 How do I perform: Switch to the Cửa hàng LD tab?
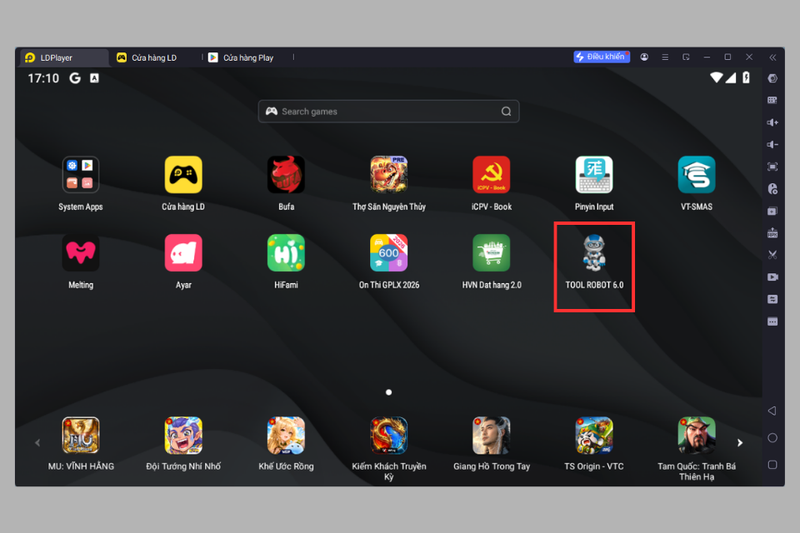155,58
